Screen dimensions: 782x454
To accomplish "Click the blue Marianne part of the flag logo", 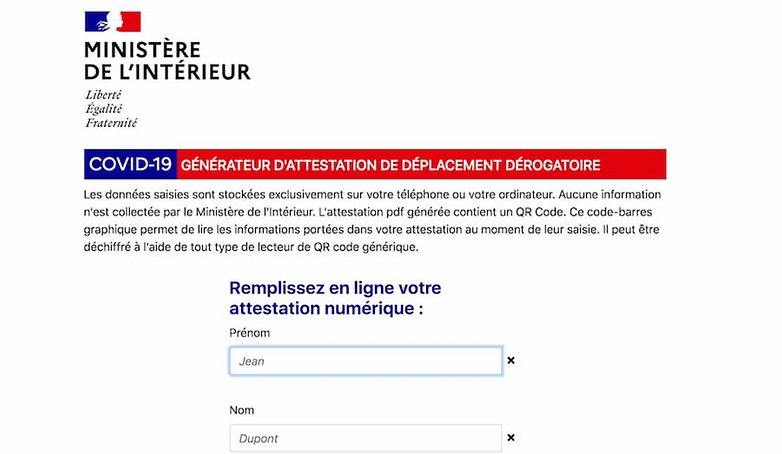I will click(x=97, y=21).
